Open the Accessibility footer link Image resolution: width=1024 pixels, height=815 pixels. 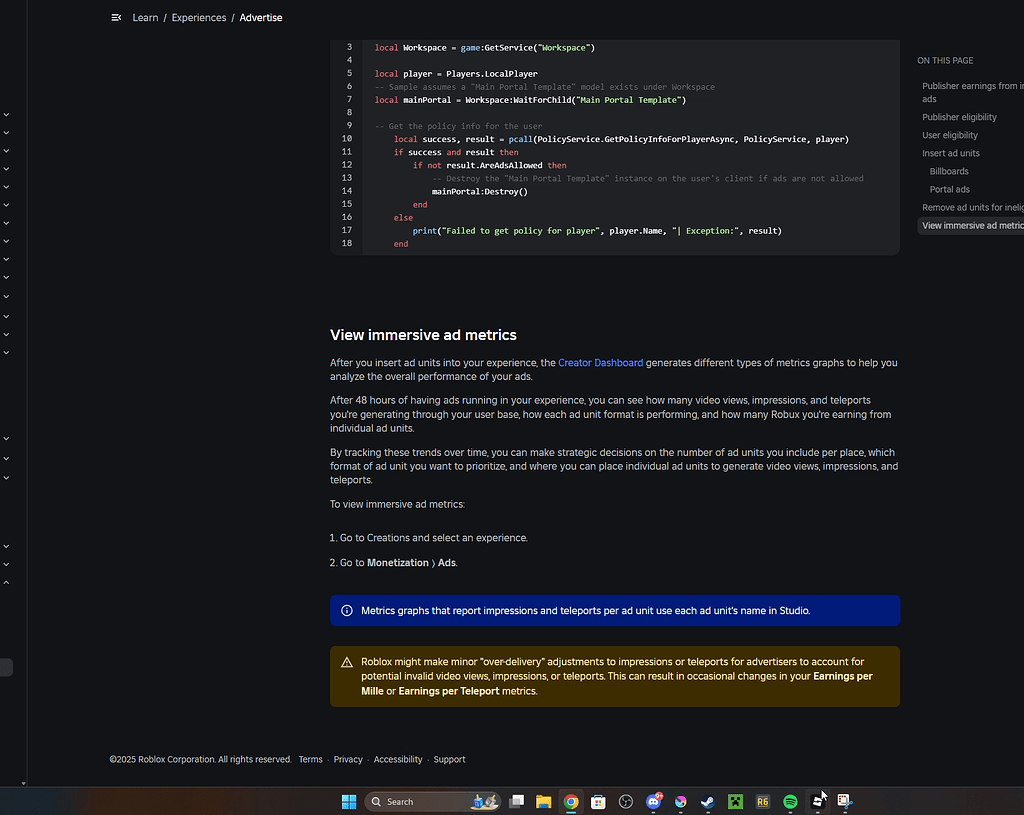tap(398, 759)
